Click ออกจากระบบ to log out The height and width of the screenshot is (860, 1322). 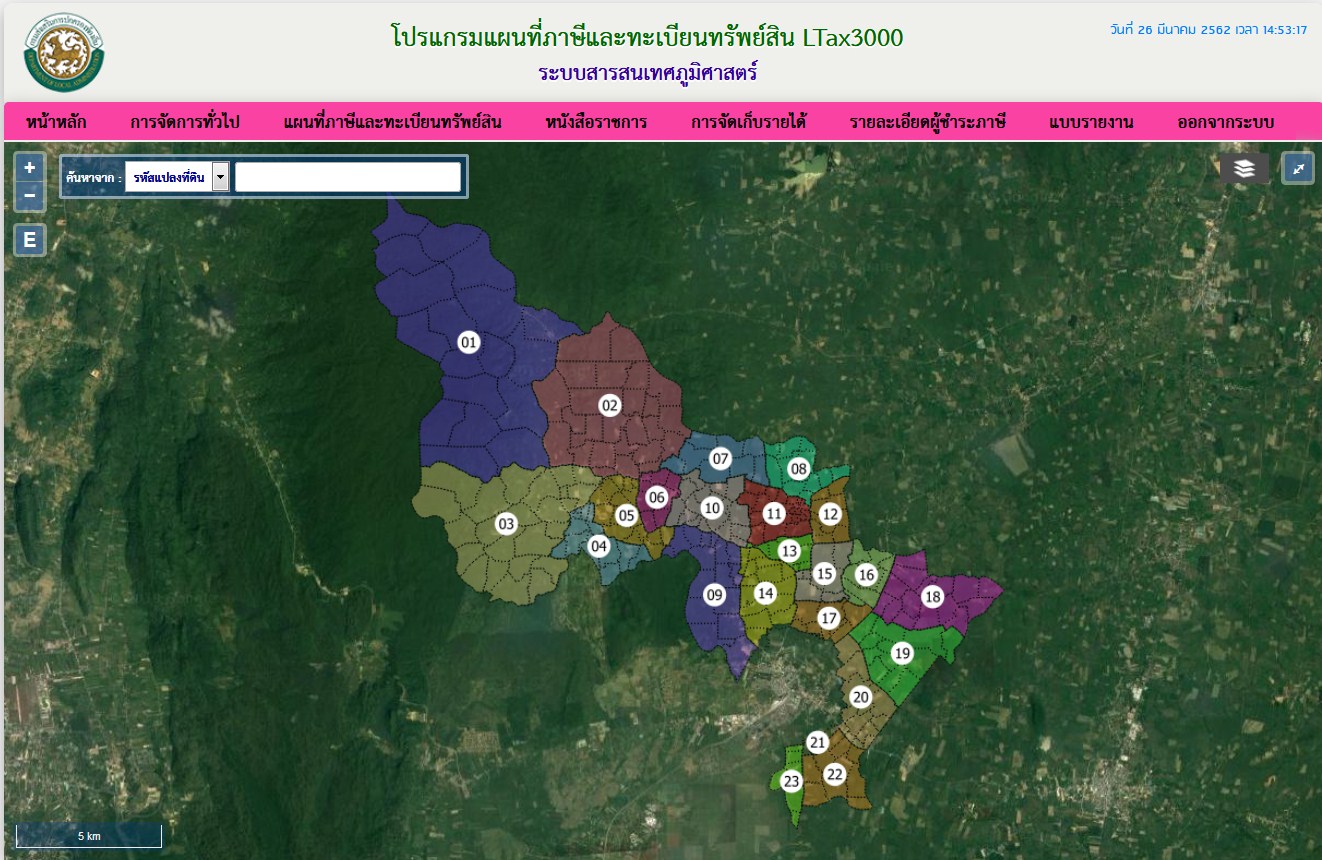1226,122
